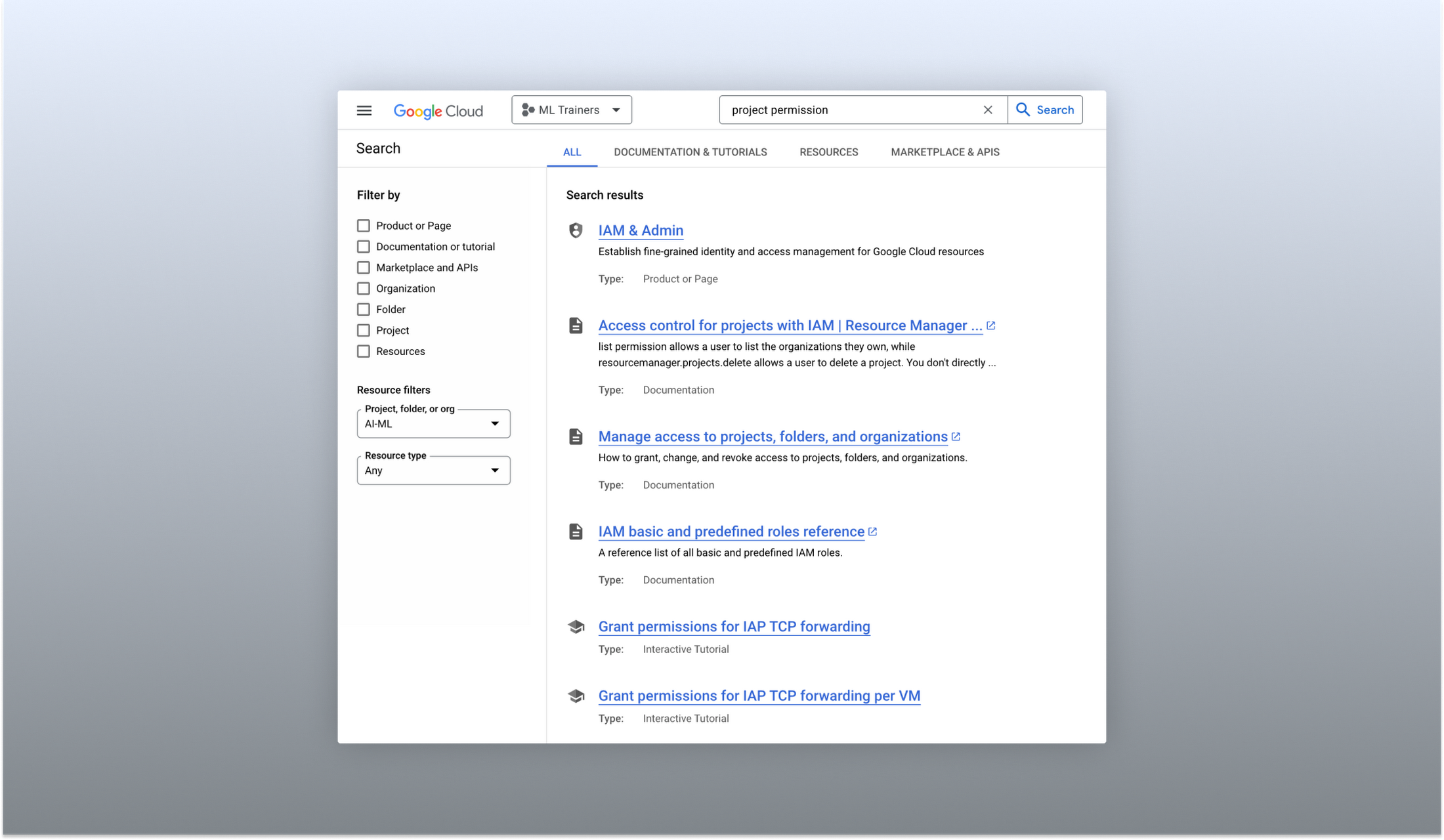
Task: Switch to the ALL tab
Action: click(572, 152)
